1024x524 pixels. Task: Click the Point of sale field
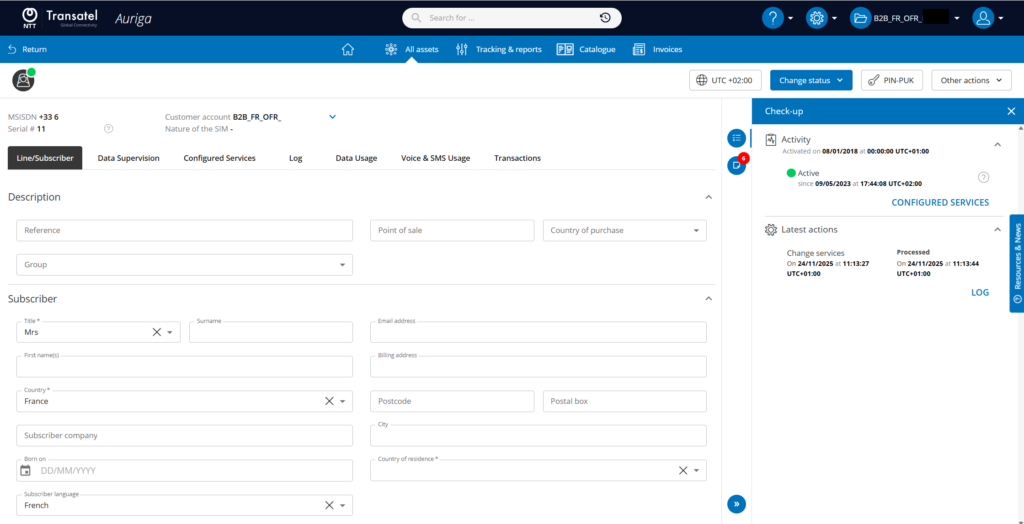(x=452, y=230)
